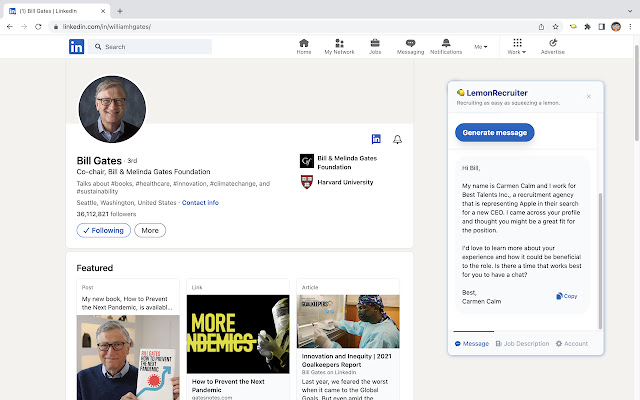
Task: Click the notification bell on Bill Gates profile
Action: click(x=397, y=140)
